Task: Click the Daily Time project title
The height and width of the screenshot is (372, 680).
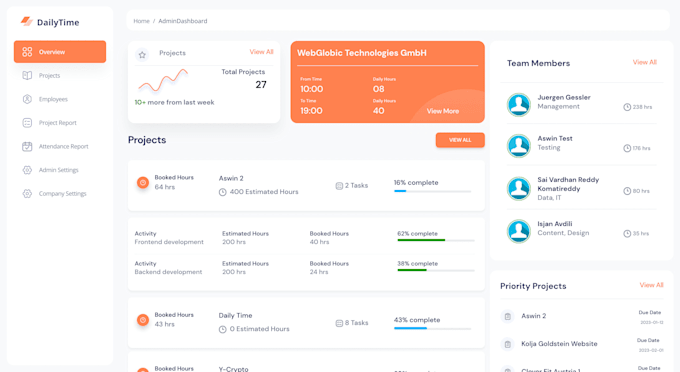Action: (x=235, y=316)
